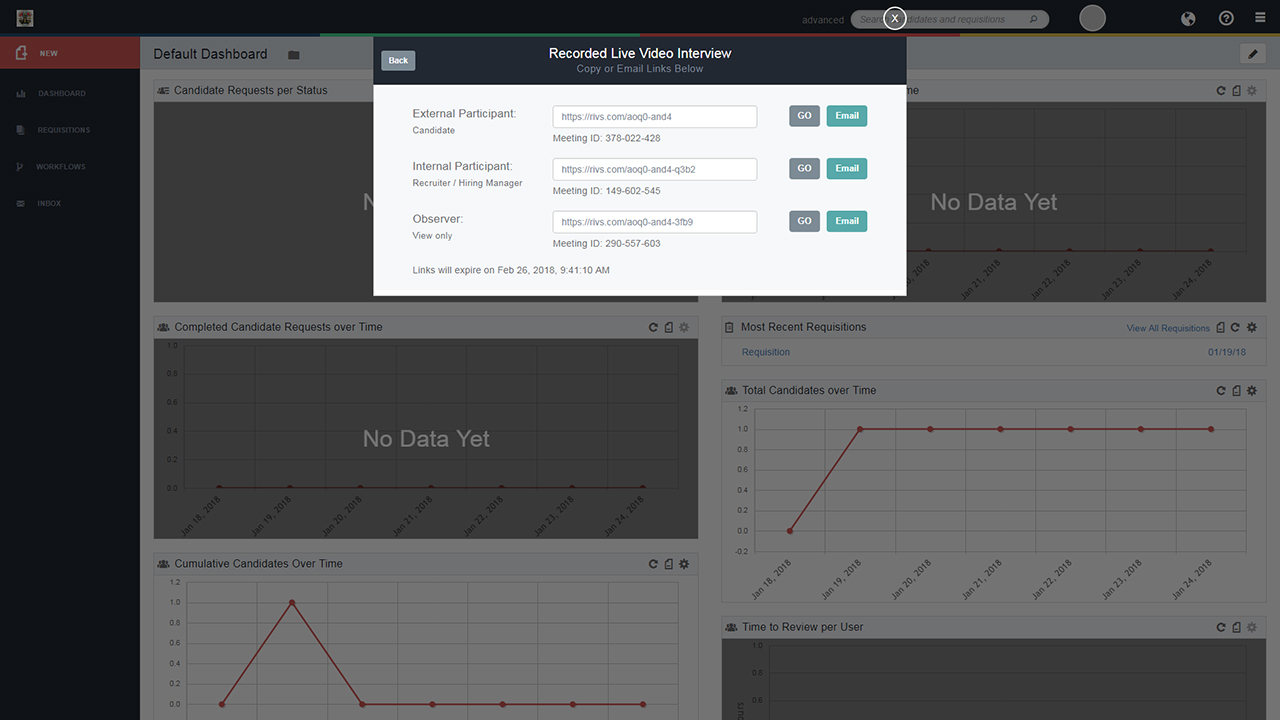Click the 01/19/18 requisition date
The width and height of the screenshot is (1280, 720).
(1227, 352)
